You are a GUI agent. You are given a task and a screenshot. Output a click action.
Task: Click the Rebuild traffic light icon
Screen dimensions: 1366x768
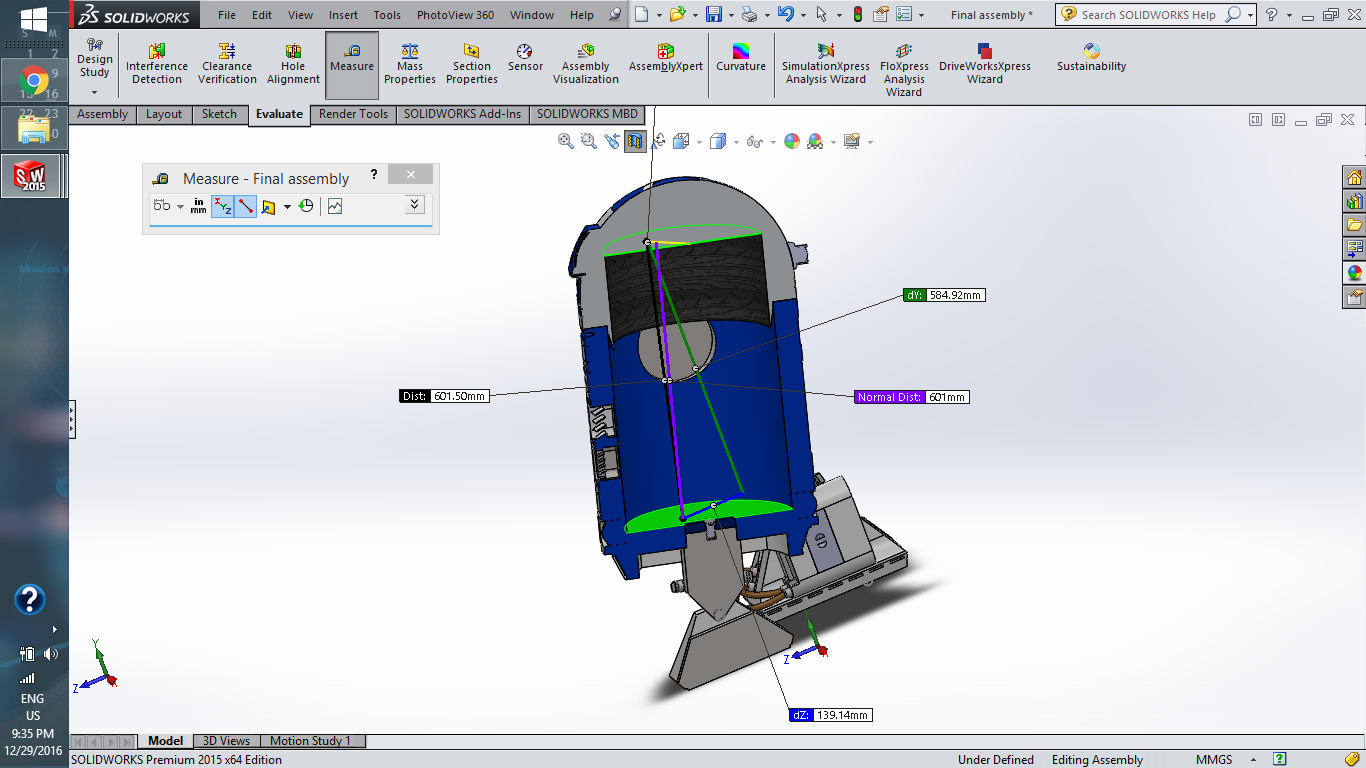857,14
